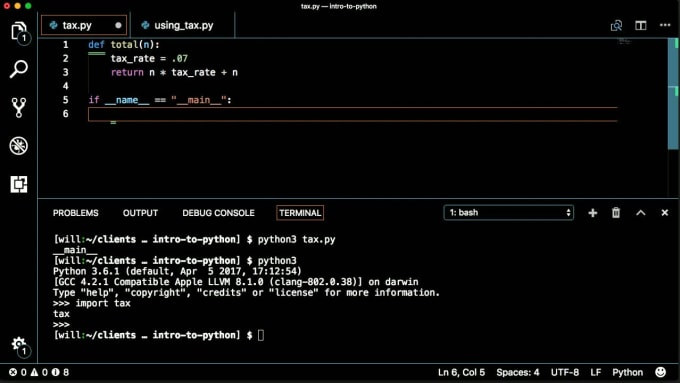
Task: Open the Debug view in activity bar
Action: point(19,146)
